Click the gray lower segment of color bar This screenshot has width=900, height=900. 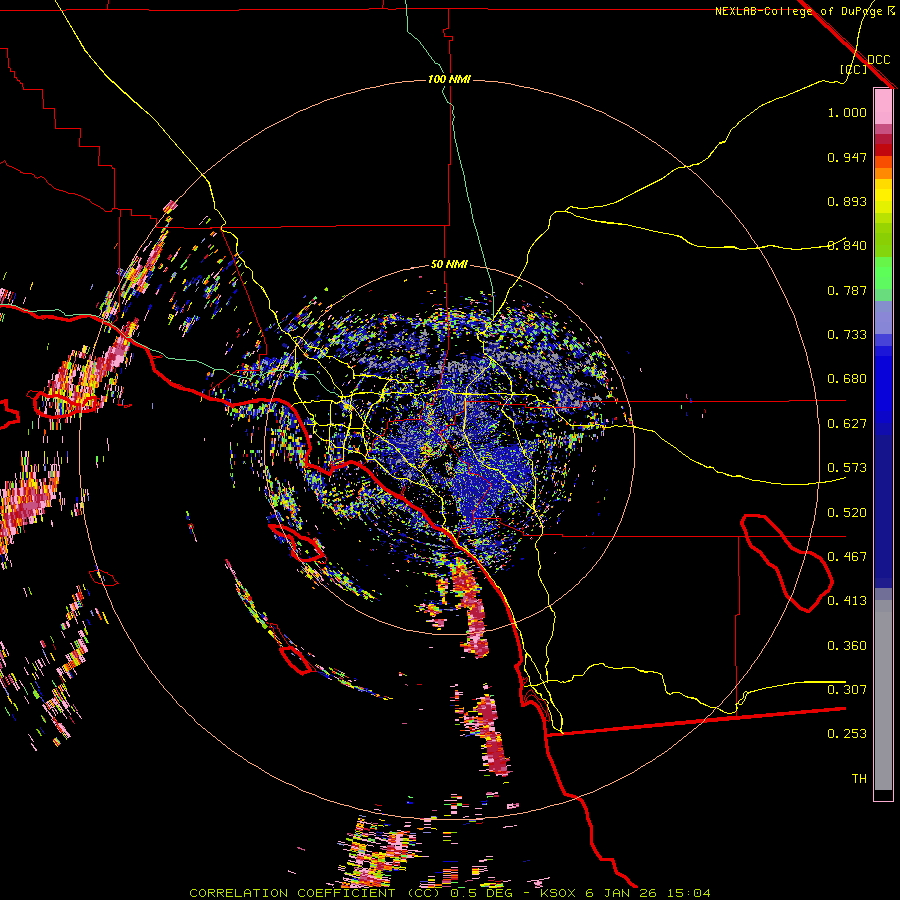point(883,695)
